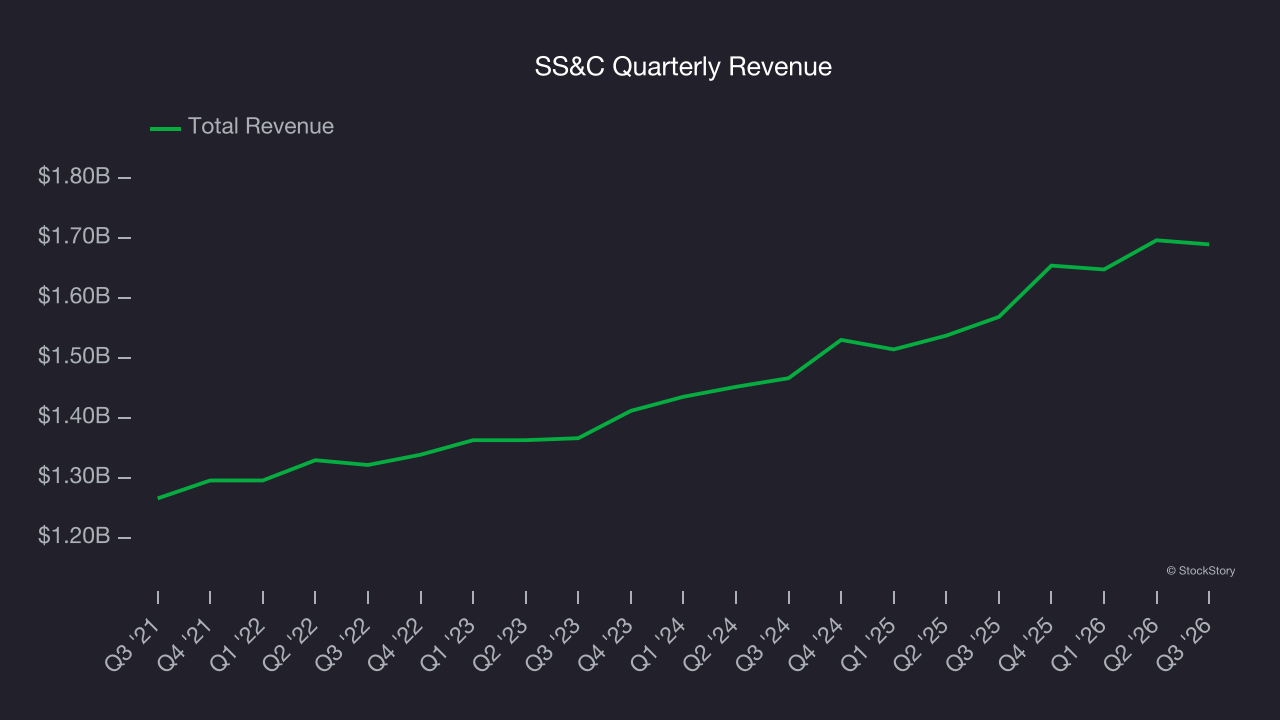This screenshot has width=1280, height=720.
Task: Click the "Q3 '25" x-axis label
Action: pyautogui.click(x=974, y=643)
